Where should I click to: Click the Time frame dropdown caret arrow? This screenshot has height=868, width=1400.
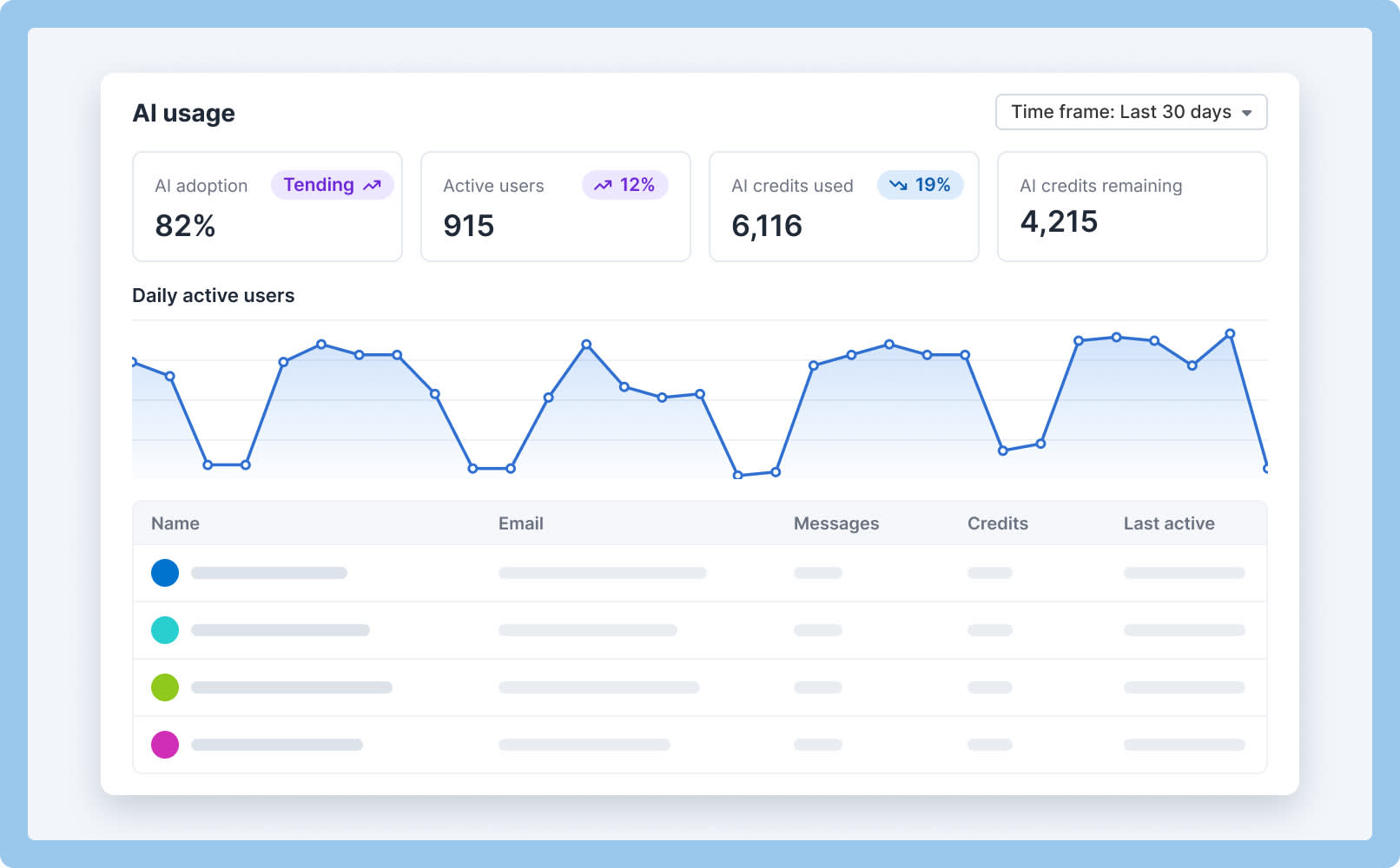pyautogui.click(x=1246, y=114)
